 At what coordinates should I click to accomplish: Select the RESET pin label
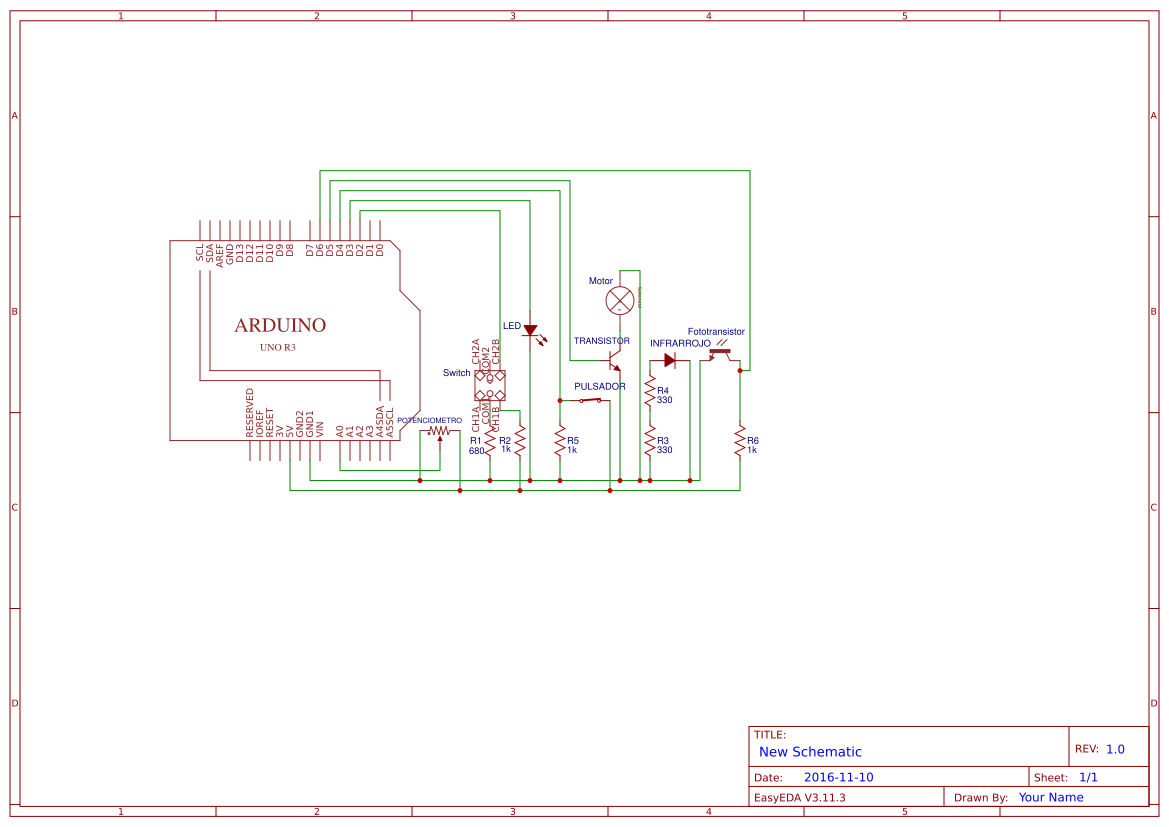(270, 422)
